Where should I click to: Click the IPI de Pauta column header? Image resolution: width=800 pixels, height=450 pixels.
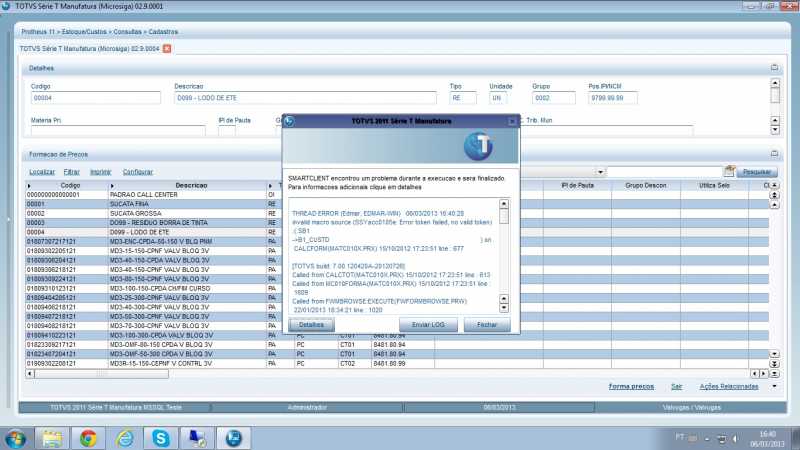point(577,186)
